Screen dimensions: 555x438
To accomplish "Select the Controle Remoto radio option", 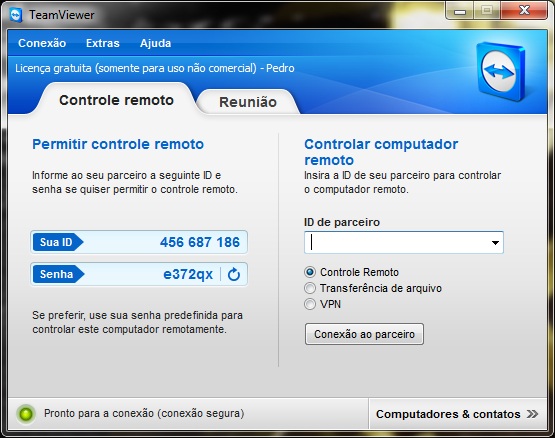I will coord(310,272).
